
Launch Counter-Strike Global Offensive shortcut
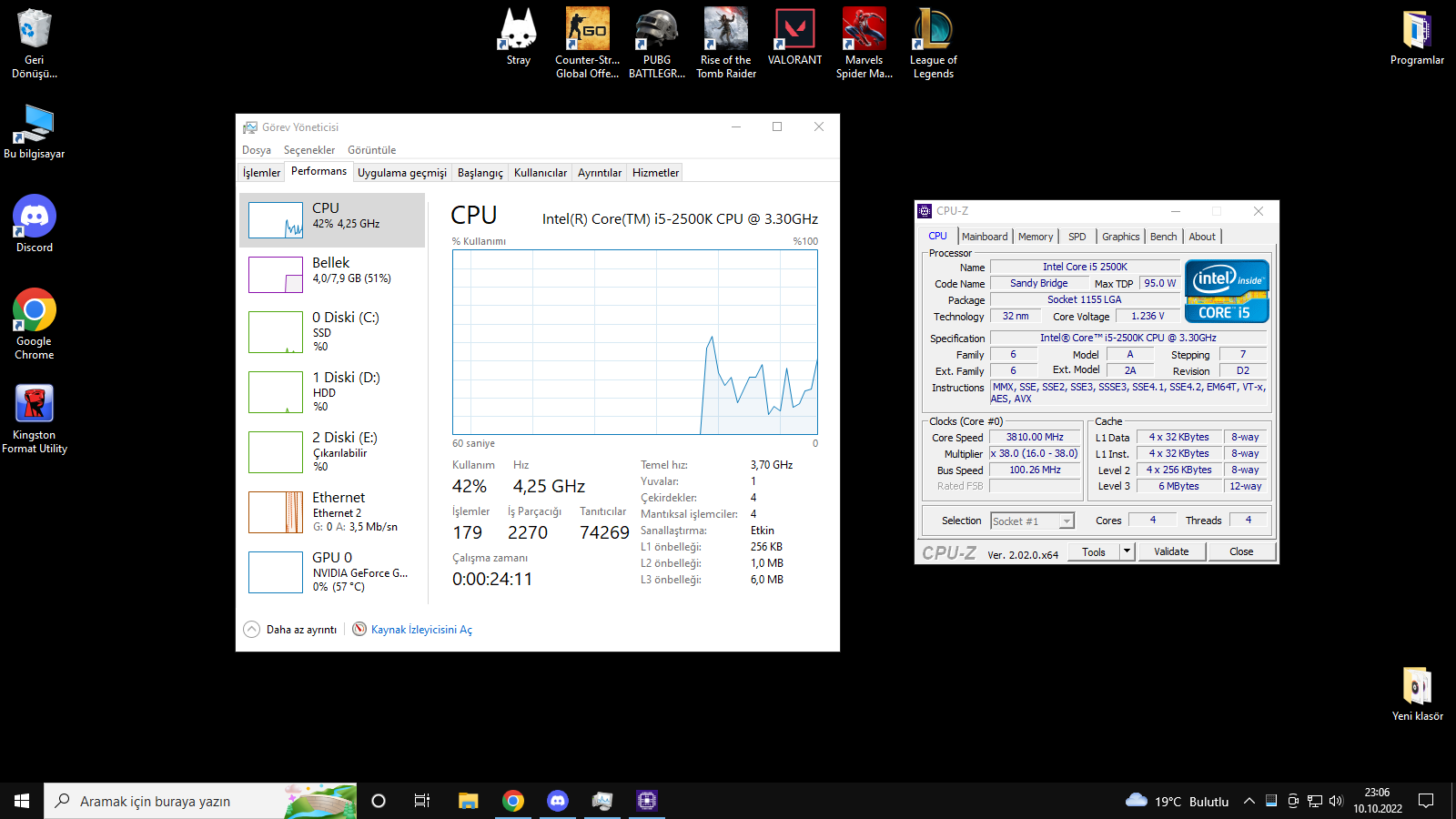[x=588, y=44]
